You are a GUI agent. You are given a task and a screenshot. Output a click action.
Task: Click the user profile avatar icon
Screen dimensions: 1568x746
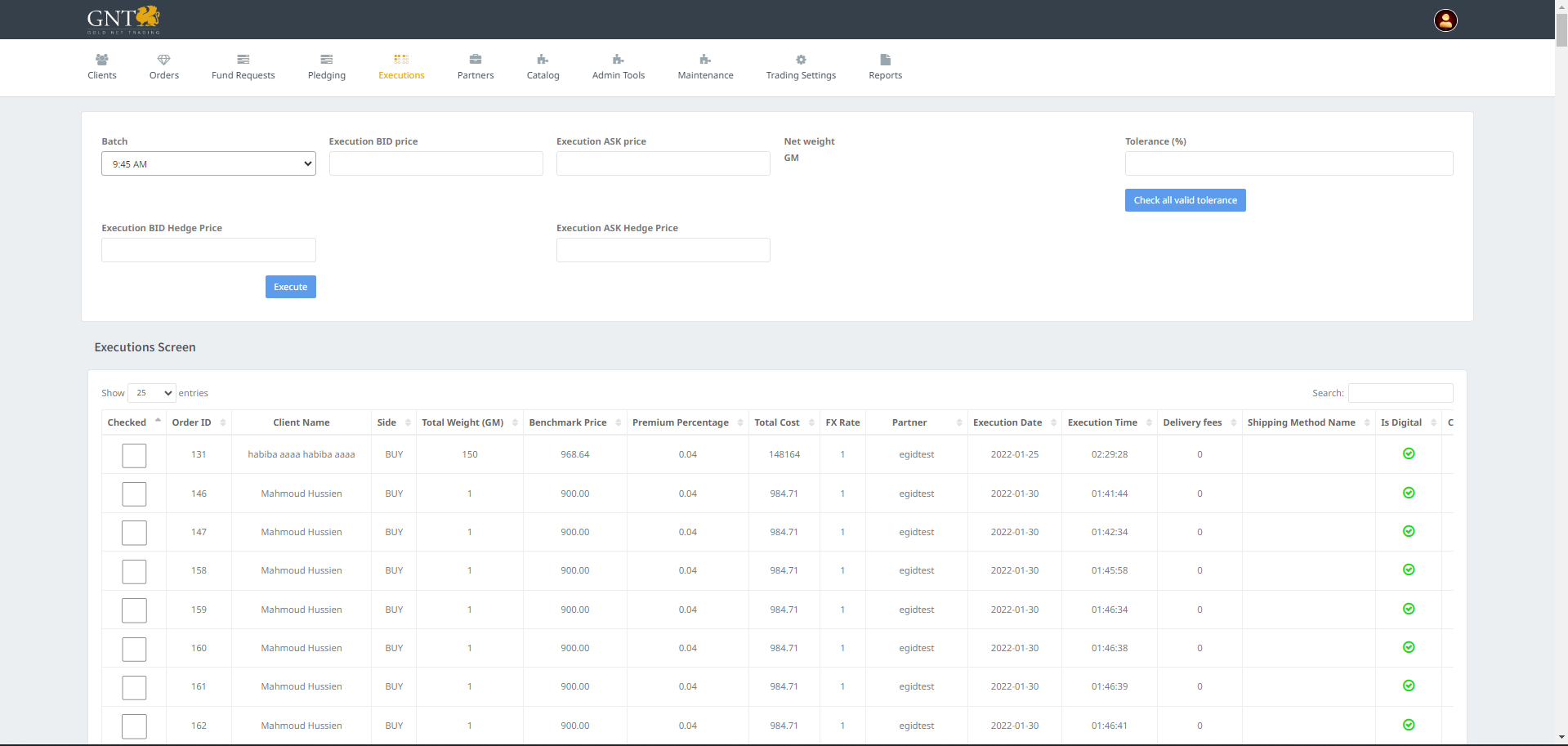click(1445, 20)
